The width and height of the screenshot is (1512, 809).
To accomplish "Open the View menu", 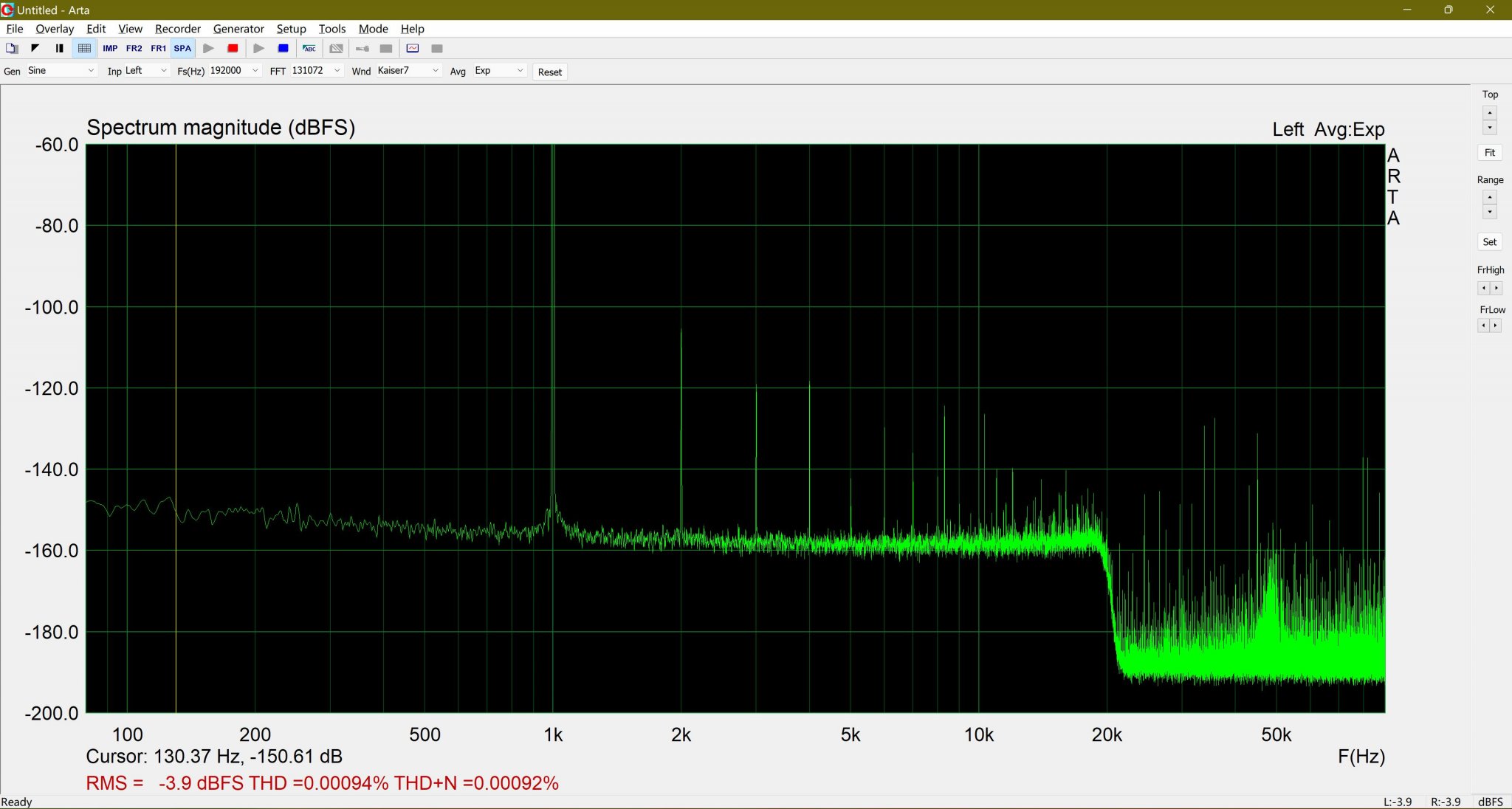I will click(130, 29).
